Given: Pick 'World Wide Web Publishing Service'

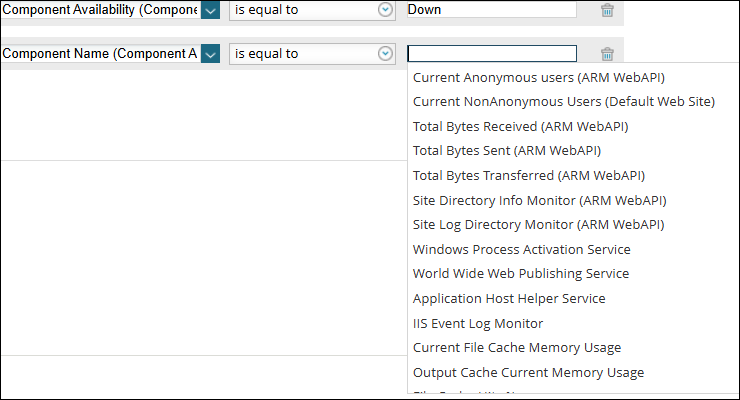Looking at the screenshot, I should (x=520, y=273).
